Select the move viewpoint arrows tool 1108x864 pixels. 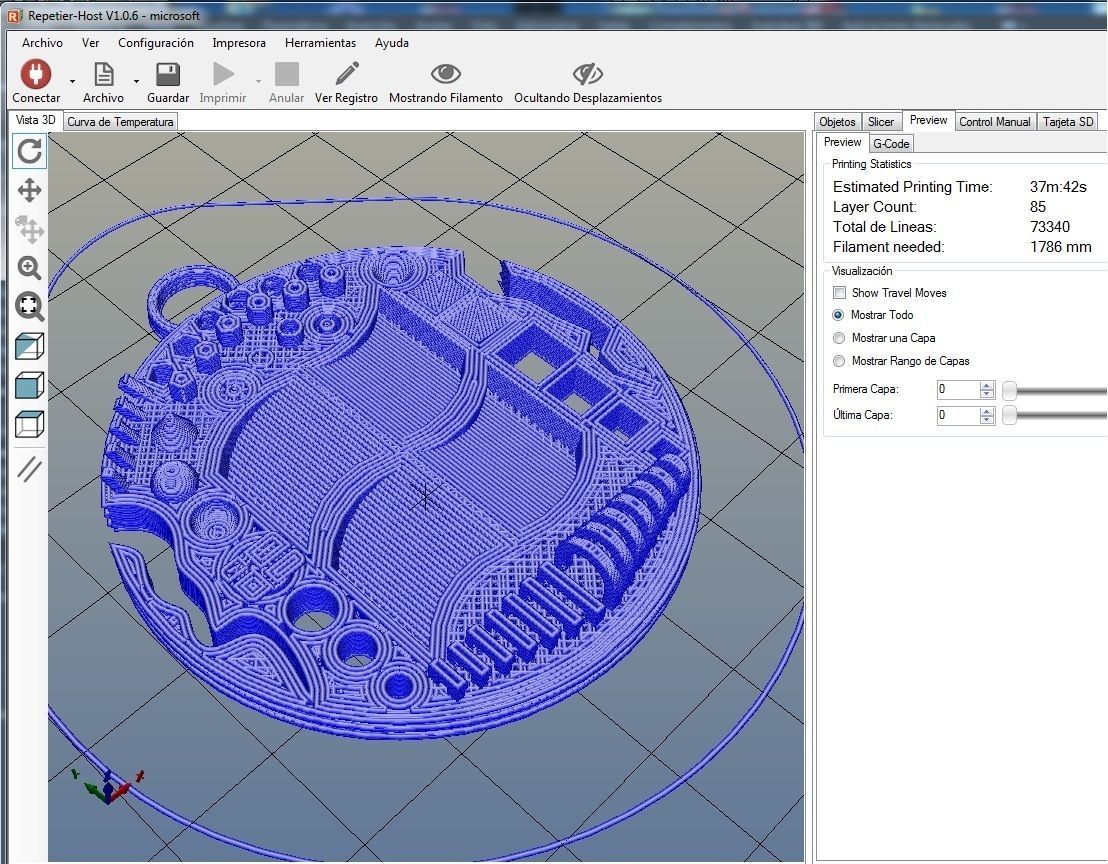click(30, 191)
